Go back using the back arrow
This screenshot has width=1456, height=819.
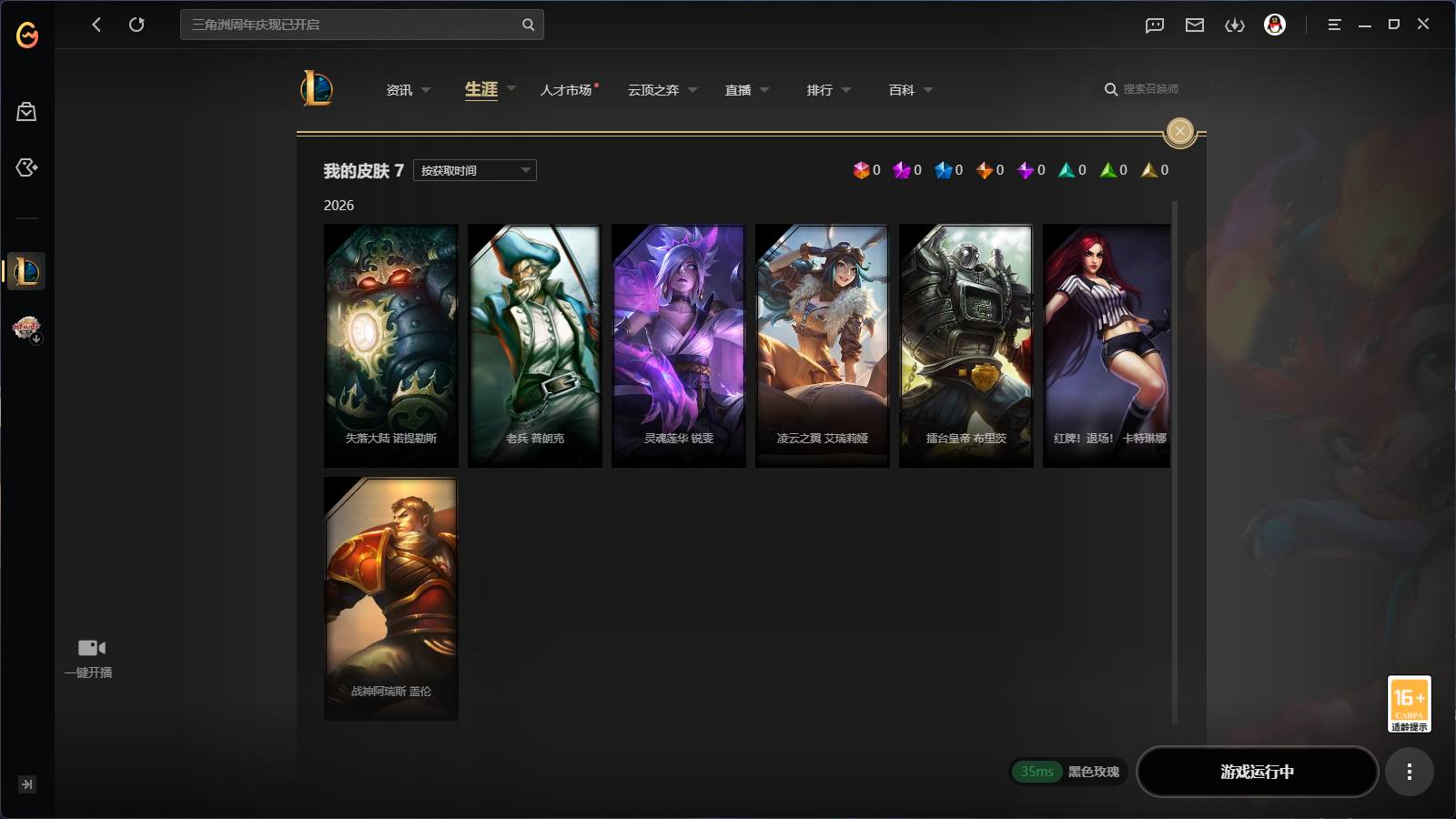96,25
